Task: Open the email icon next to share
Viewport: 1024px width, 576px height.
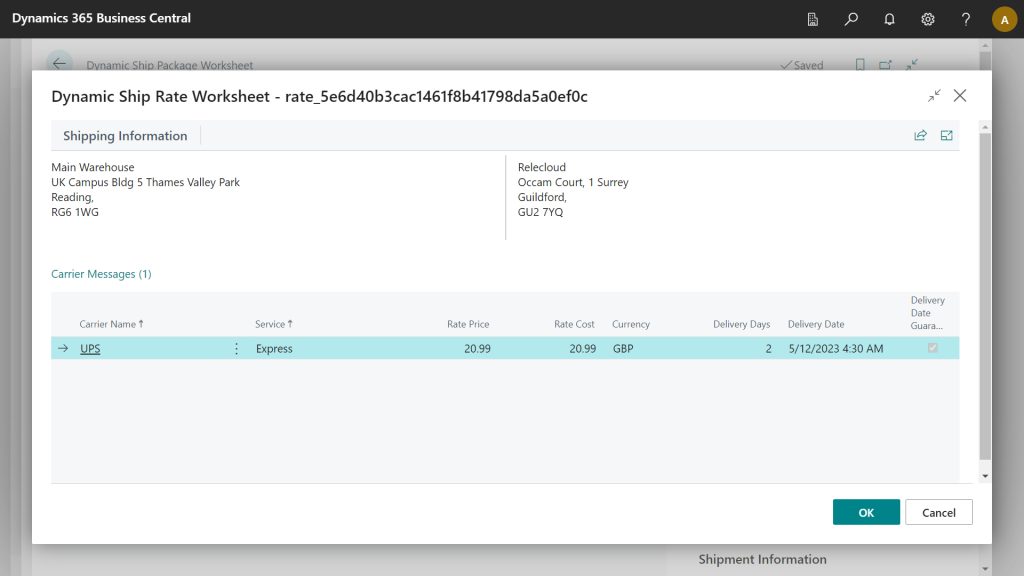Action: [946, 135]
